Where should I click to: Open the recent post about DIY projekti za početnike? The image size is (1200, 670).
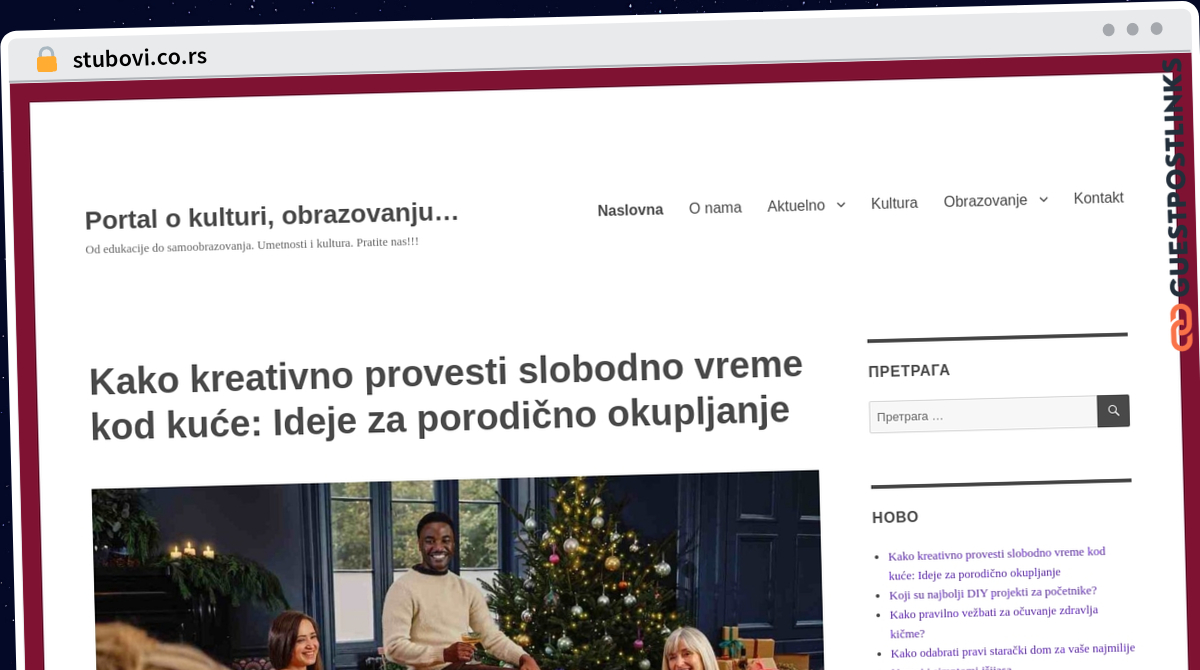tap(993, 592)
